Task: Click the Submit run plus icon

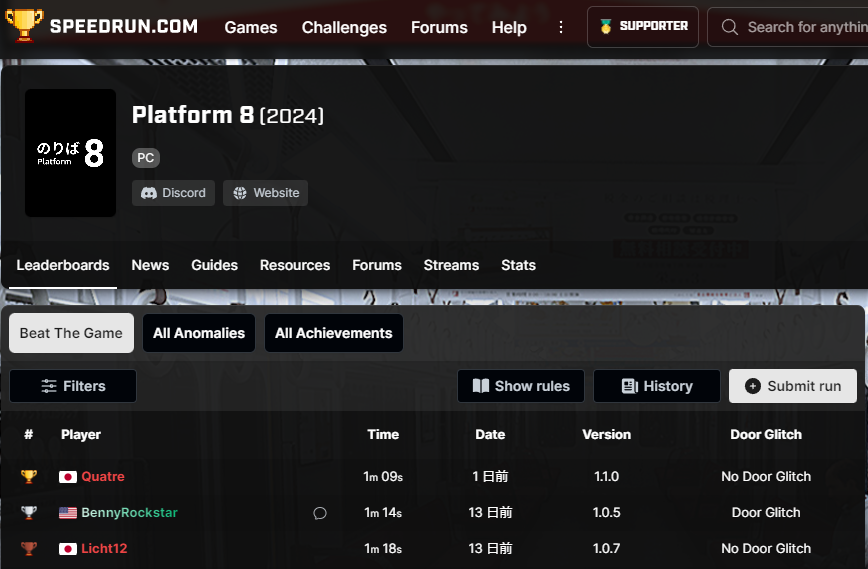Action: 752,386
